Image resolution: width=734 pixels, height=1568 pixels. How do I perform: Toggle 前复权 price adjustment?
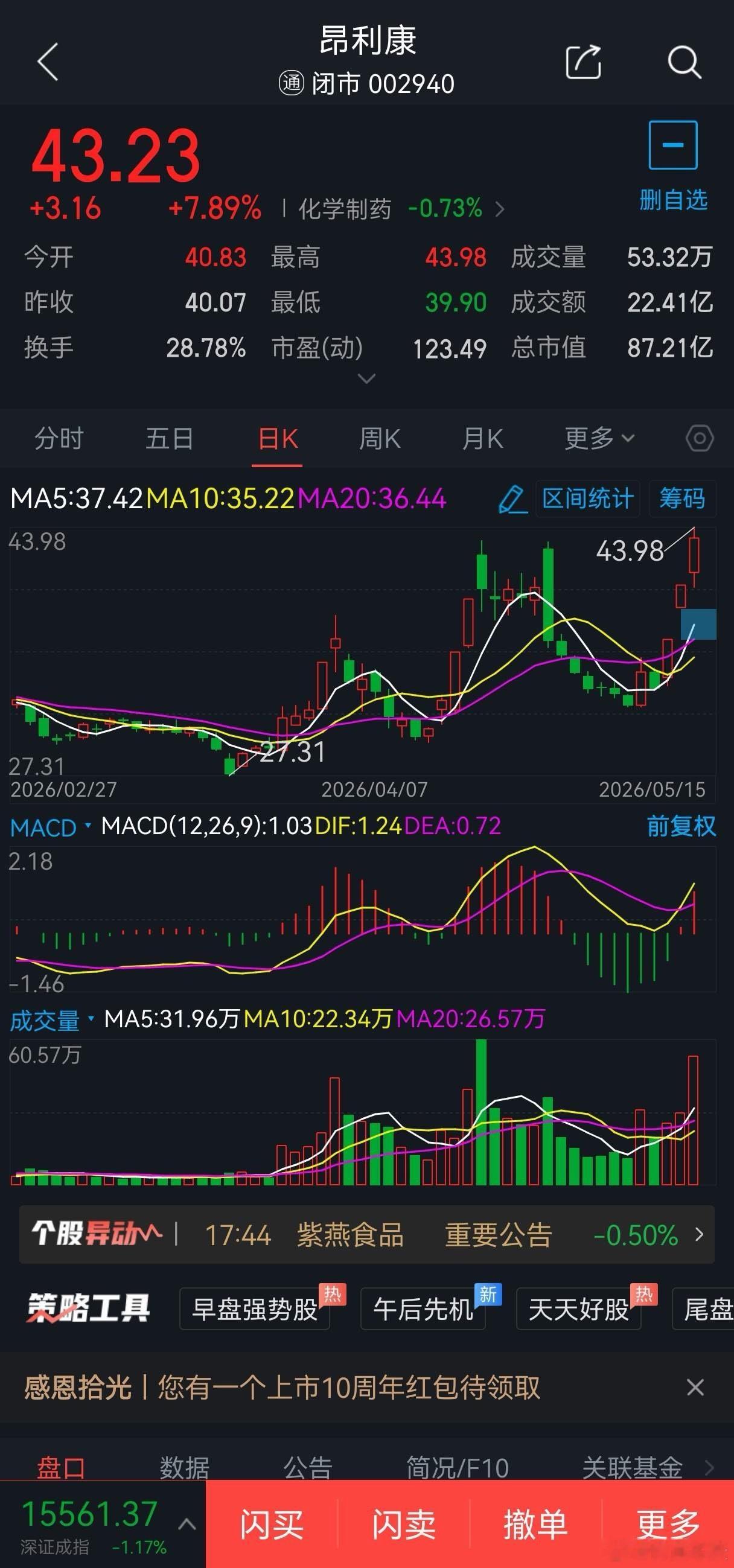coord(680,826)
